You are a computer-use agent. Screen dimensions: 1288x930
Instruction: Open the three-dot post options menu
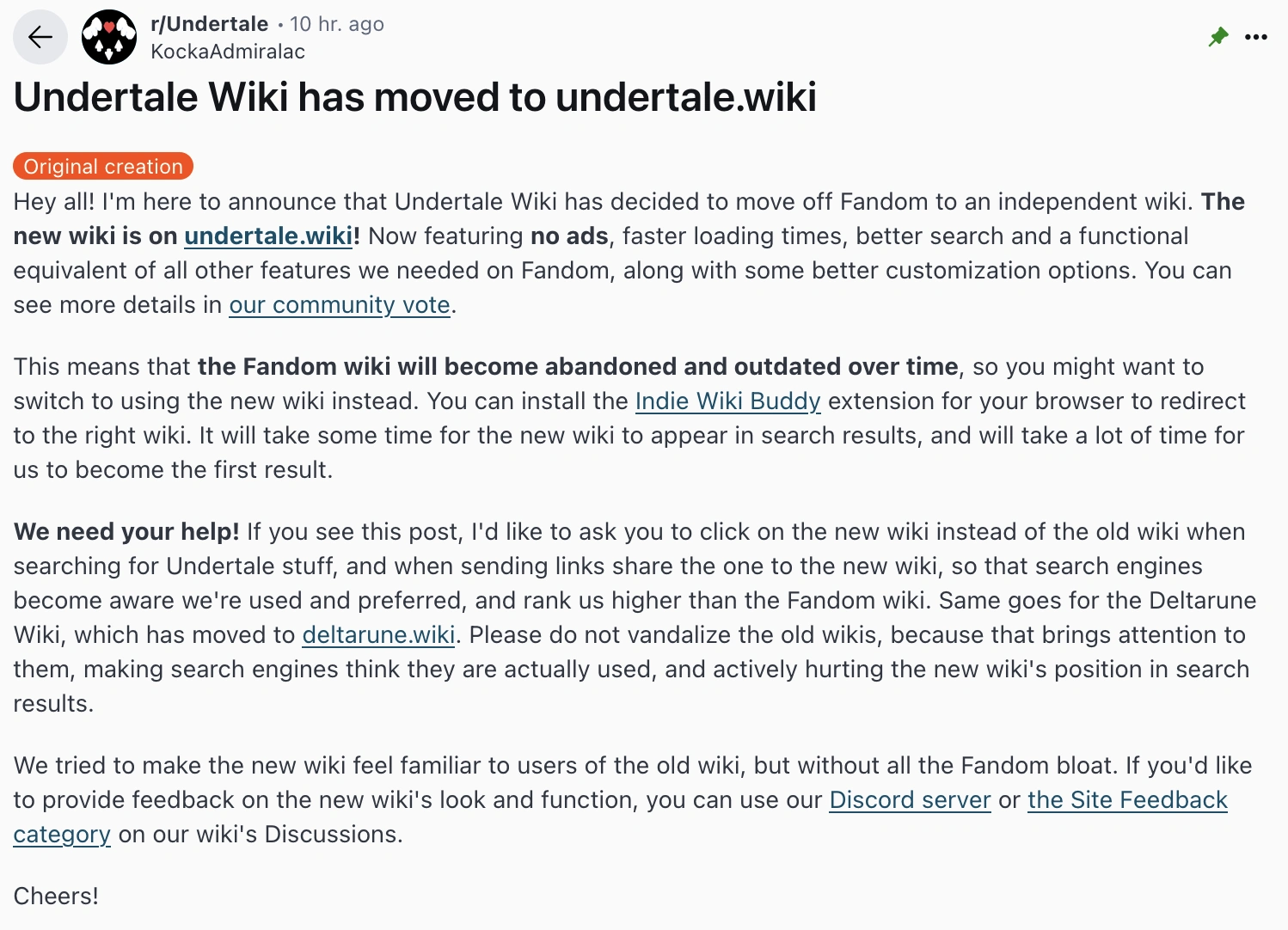coord(1257,36)
